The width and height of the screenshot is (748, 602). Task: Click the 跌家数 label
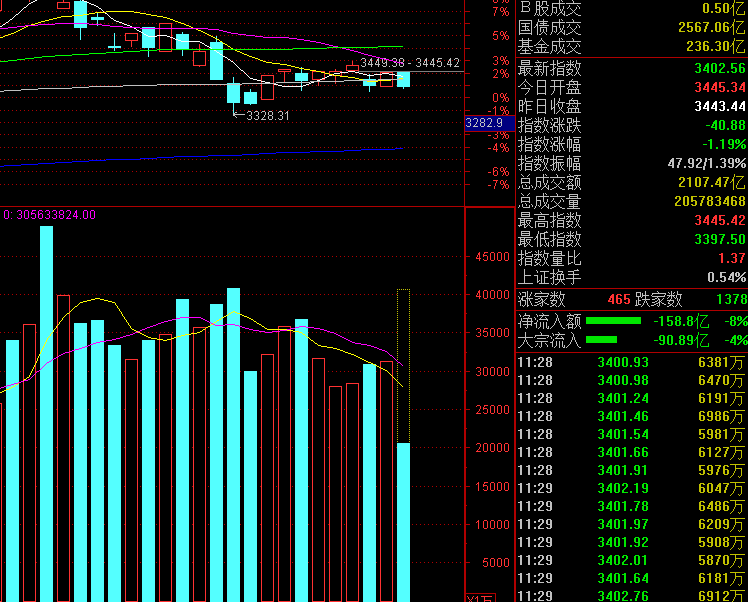click(658, 300)
